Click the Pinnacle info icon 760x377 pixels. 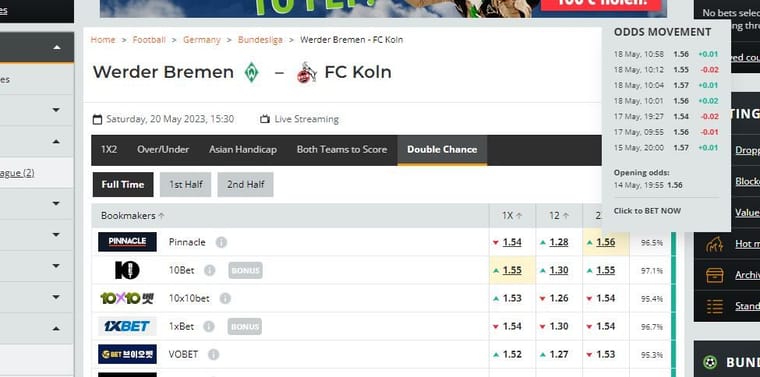pyautogui.click(x=221, y=242)
